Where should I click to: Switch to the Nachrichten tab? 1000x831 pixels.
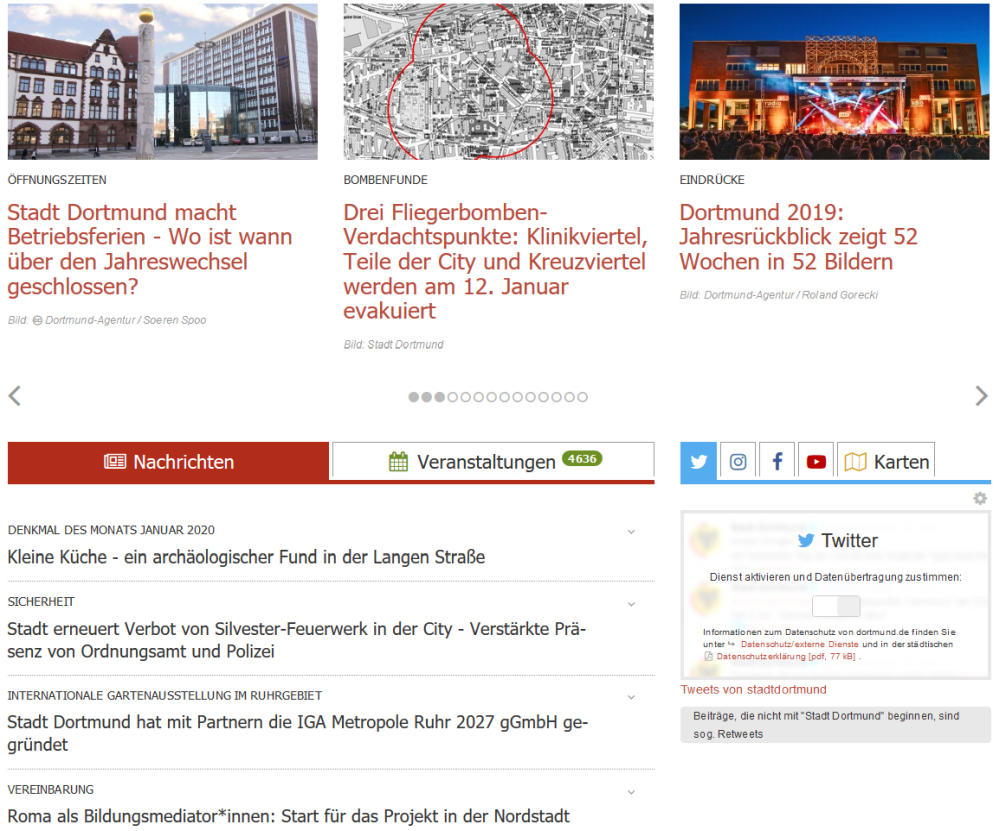pyautogui.click(x=168, y=462)
